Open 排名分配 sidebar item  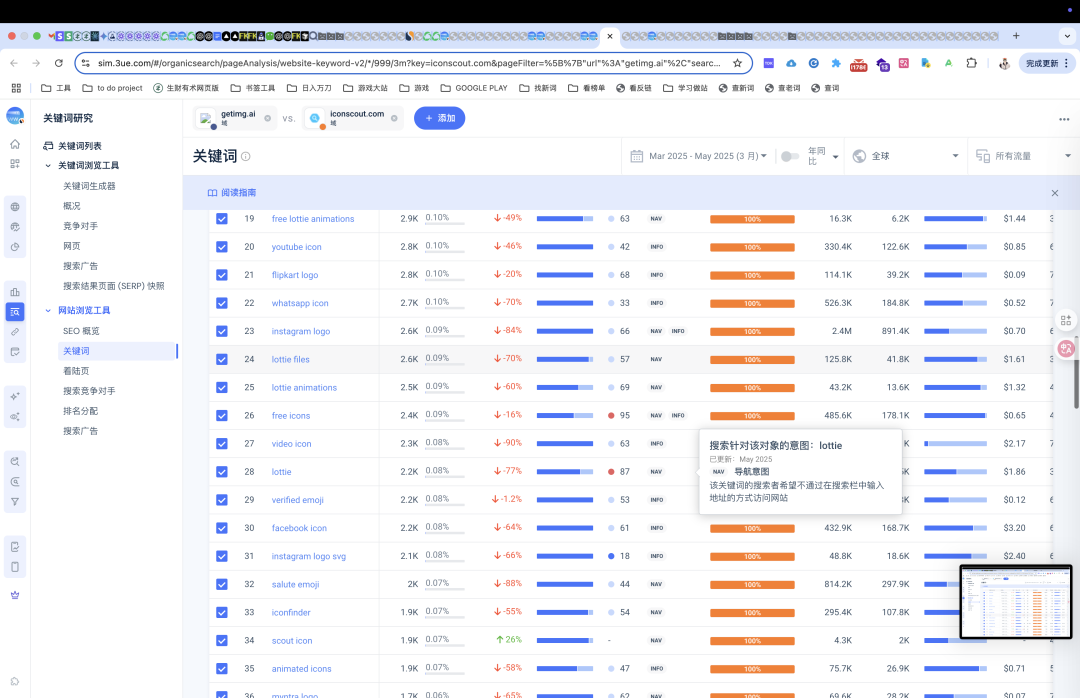81,411
